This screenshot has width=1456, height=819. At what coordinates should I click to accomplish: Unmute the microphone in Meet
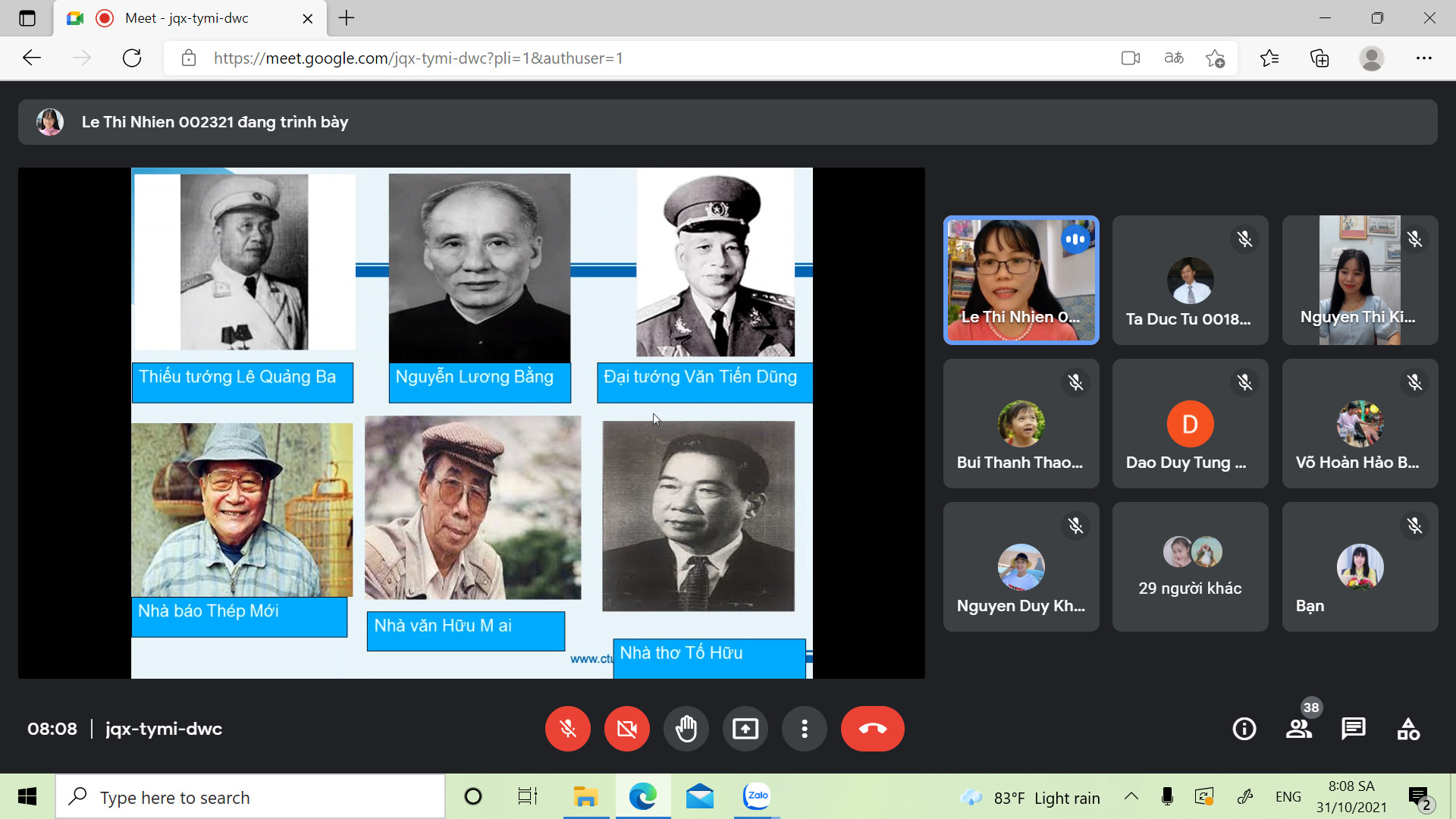567,729
